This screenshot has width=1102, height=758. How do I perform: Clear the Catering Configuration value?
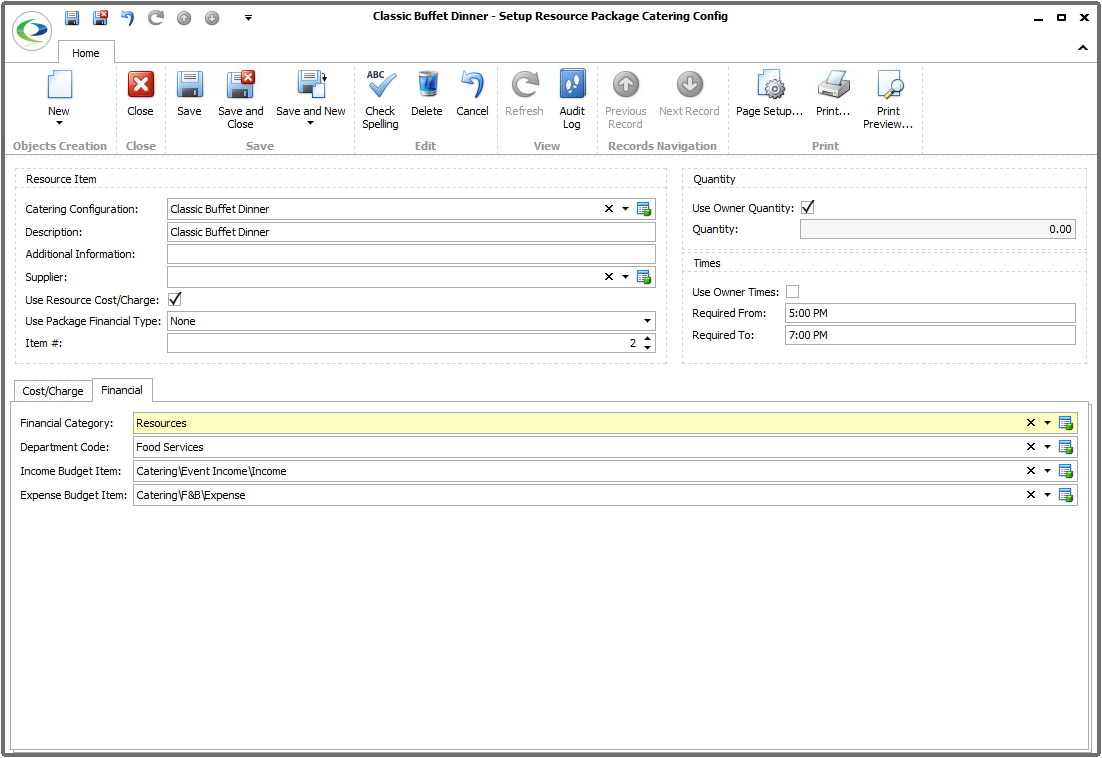pos(609,209)
